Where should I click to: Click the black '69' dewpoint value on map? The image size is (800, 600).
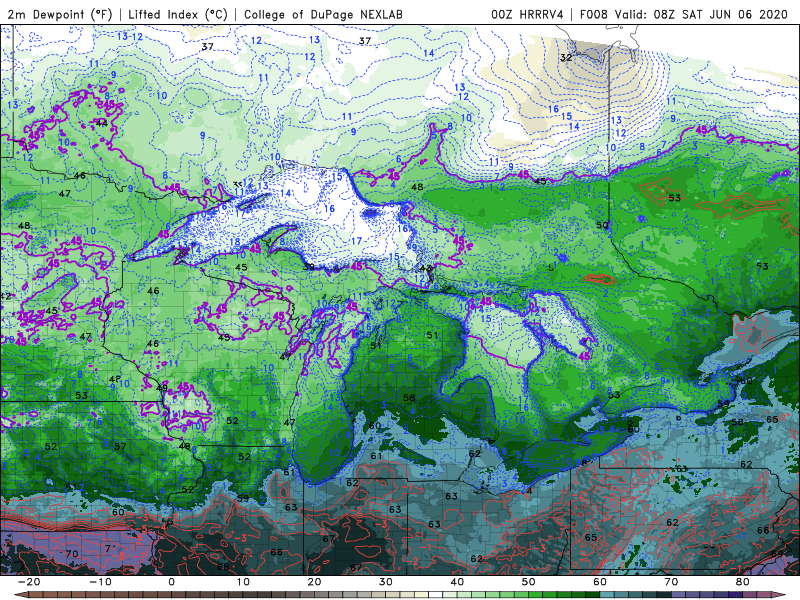[x=777, y=554]
